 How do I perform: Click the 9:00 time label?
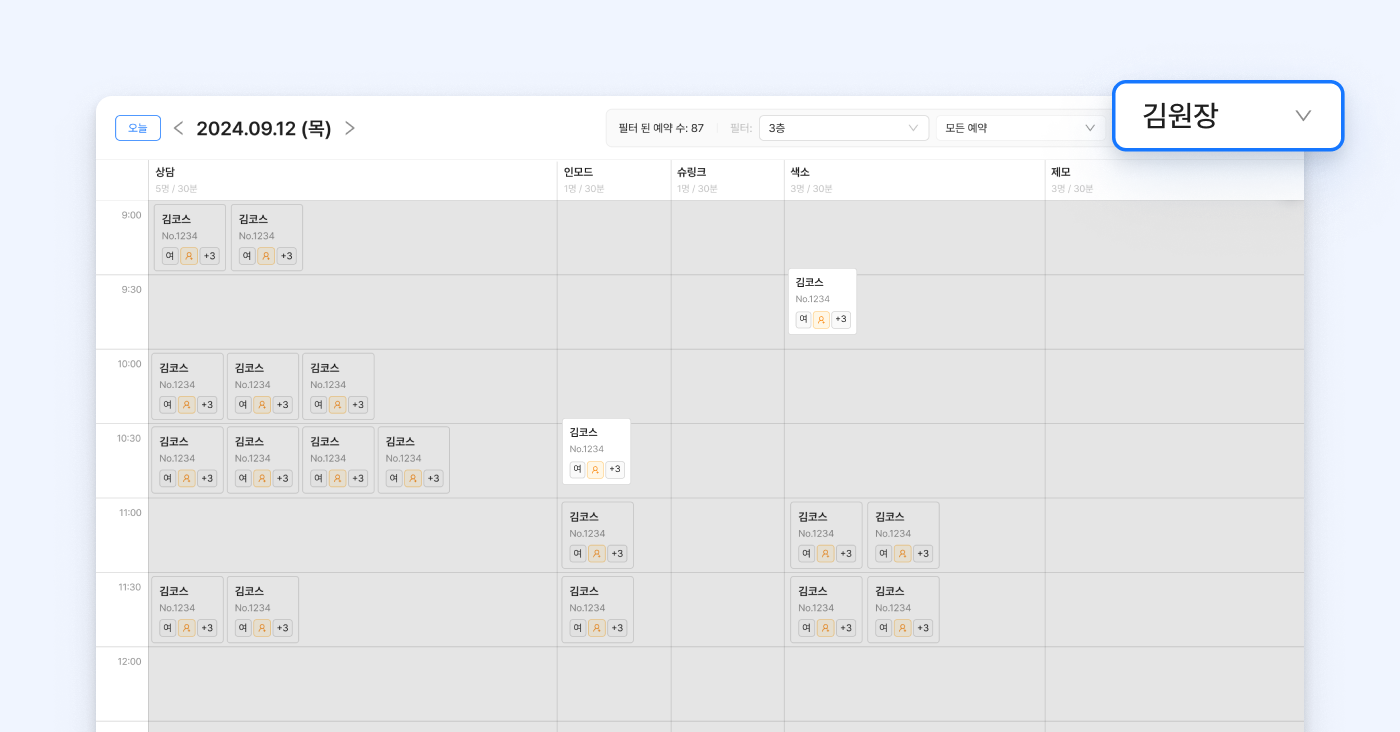pos(131,215)
